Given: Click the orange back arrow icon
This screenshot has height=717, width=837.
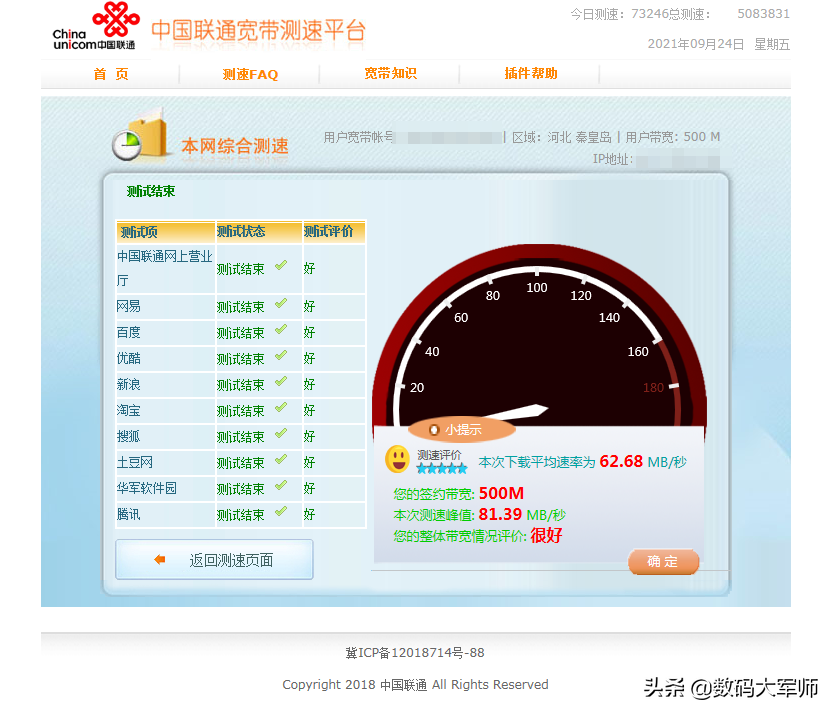Looking at the screenshot, I should (x=159, y=560).
